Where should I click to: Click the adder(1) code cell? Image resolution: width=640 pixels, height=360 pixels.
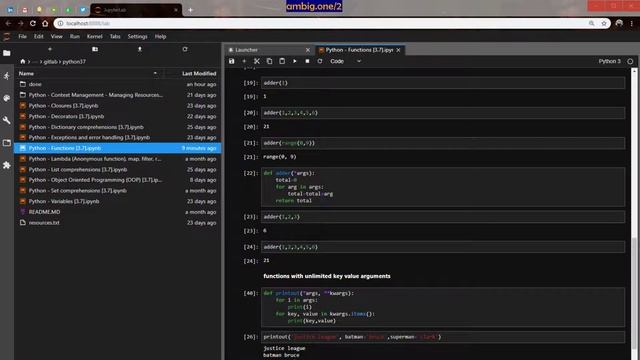click(443, 83)
